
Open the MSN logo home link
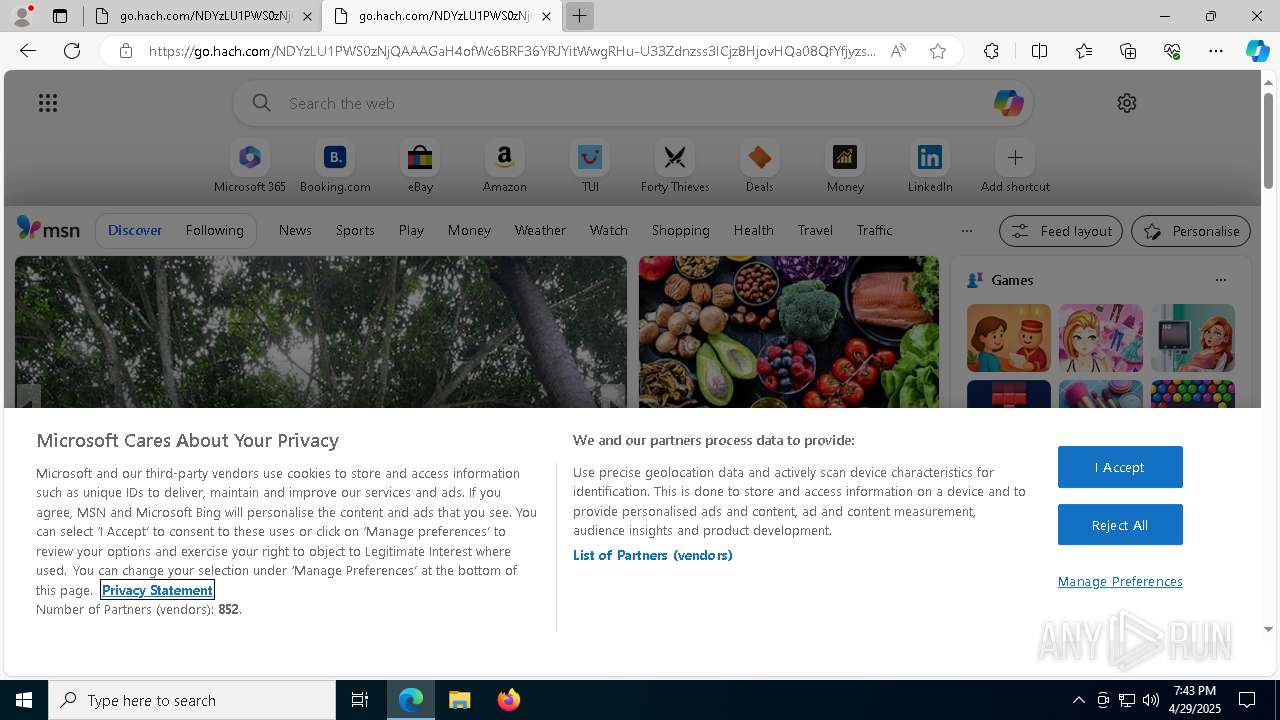48,230
